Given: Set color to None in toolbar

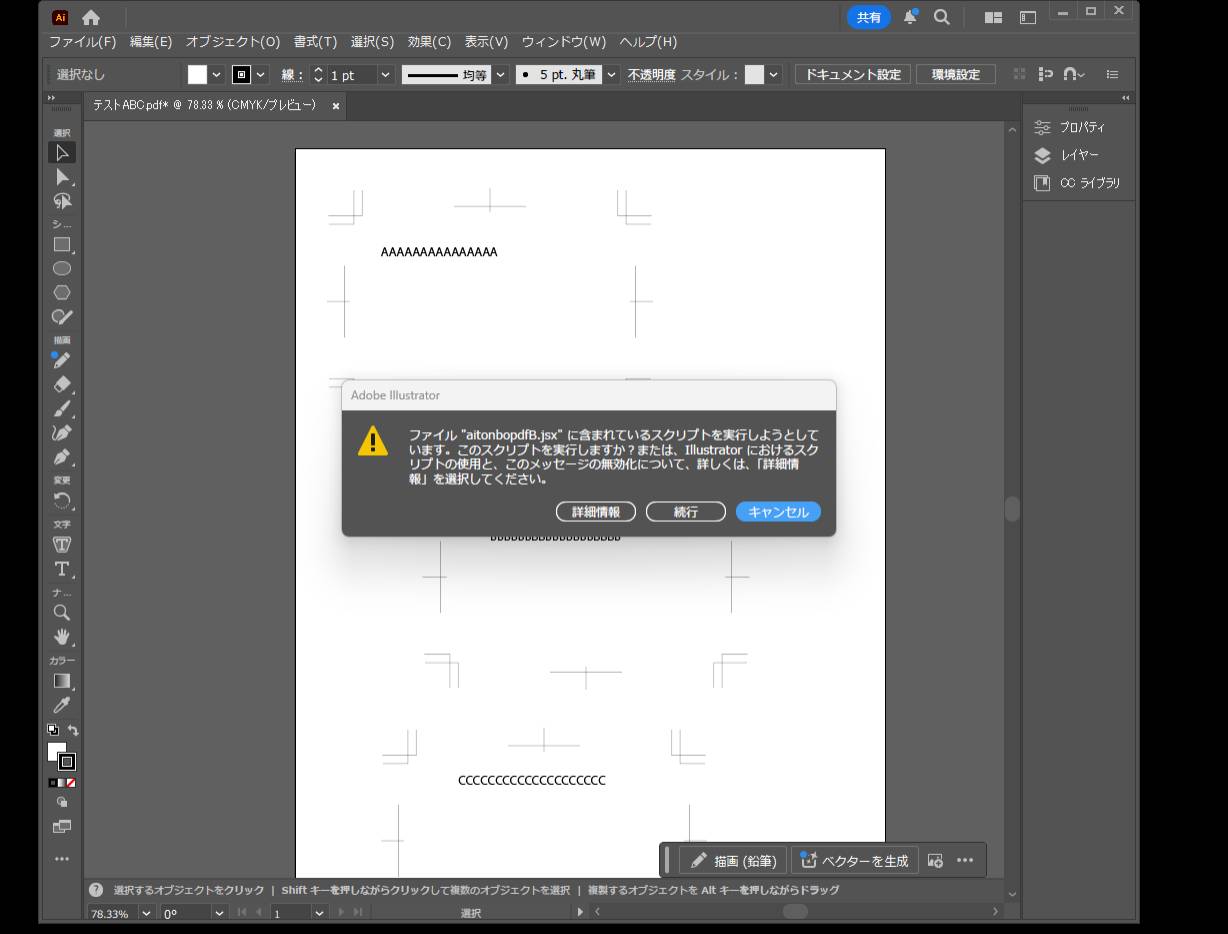Looking at the screenshot, I should point(71,783).
